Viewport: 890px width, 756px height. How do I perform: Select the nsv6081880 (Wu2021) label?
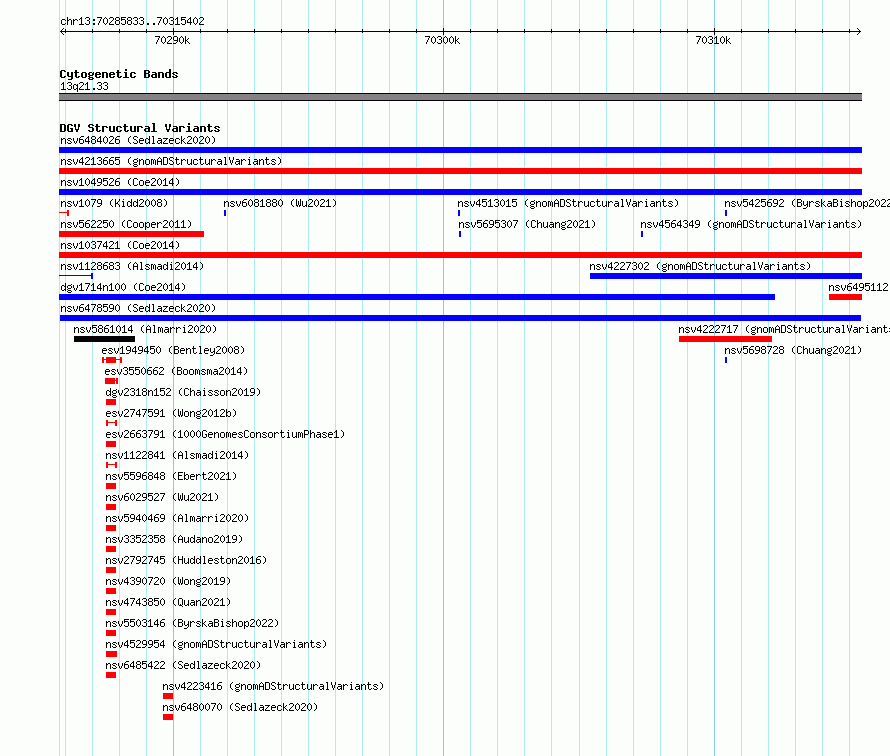(280, 203)
